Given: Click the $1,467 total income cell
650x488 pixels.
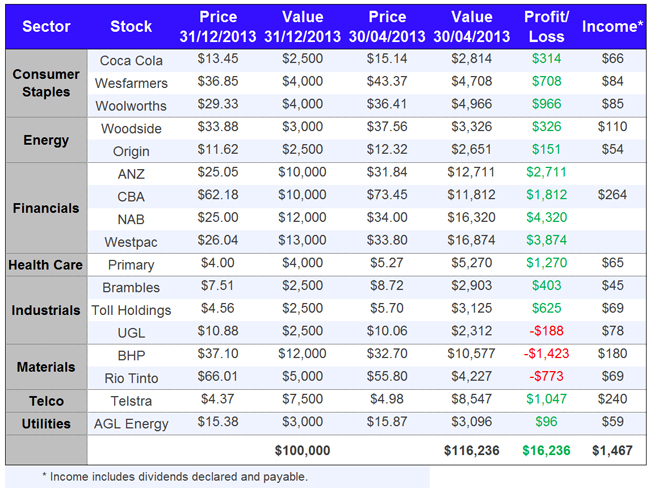Looking at the screenshot, I should 611,451.
